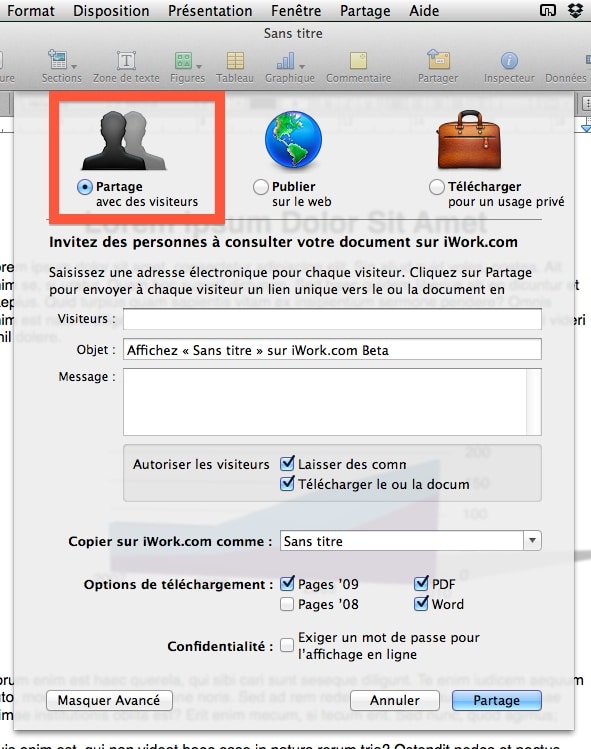This screenshot has width=591, height=749.
Task: Add a note with the Commentaire icon
Action: point(358,61)
